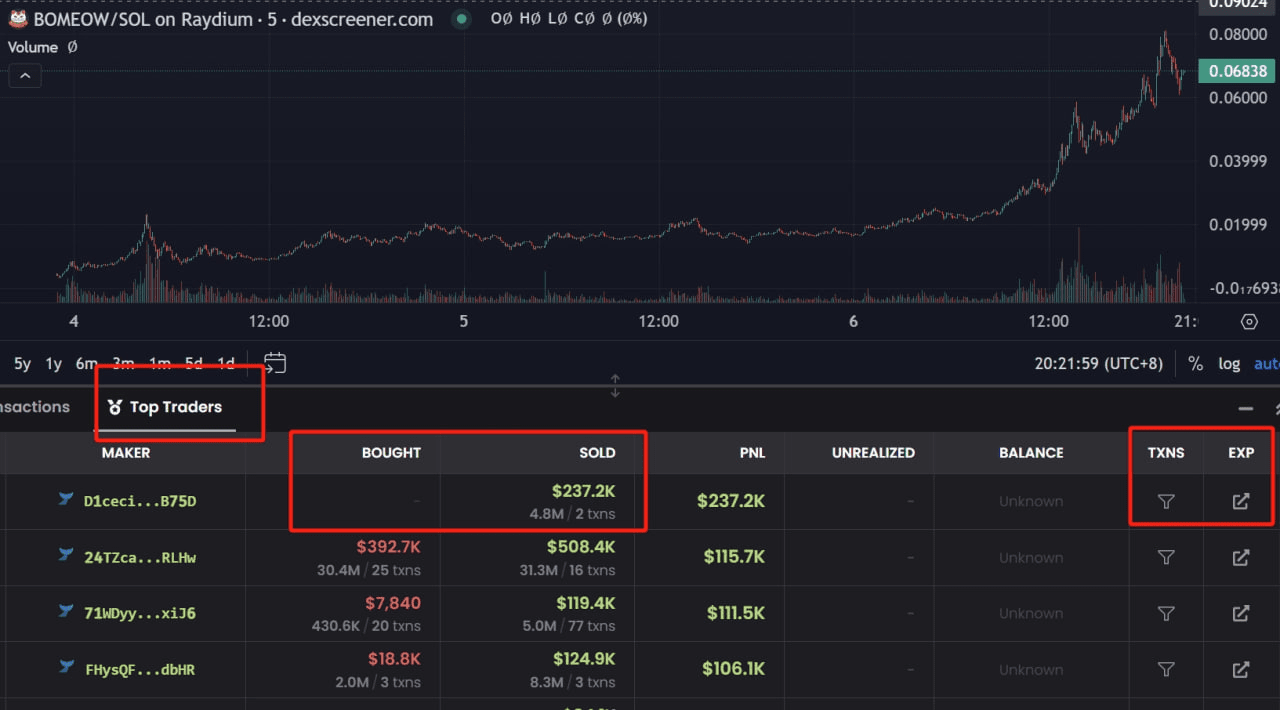Open explorer link for 71WDyy...xiJ6
The height and width of the screenshot is (710, 1280).
1241,614
